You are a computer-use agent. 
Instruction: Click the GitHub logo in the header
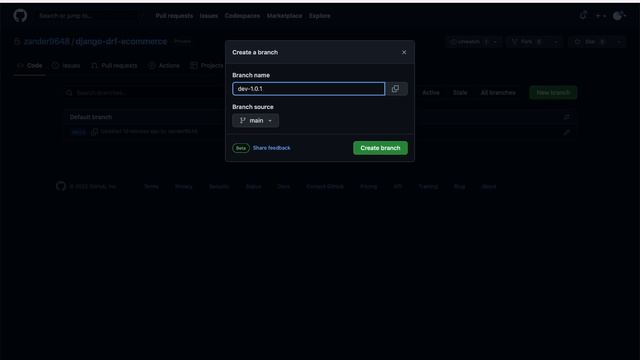[20, 16]
